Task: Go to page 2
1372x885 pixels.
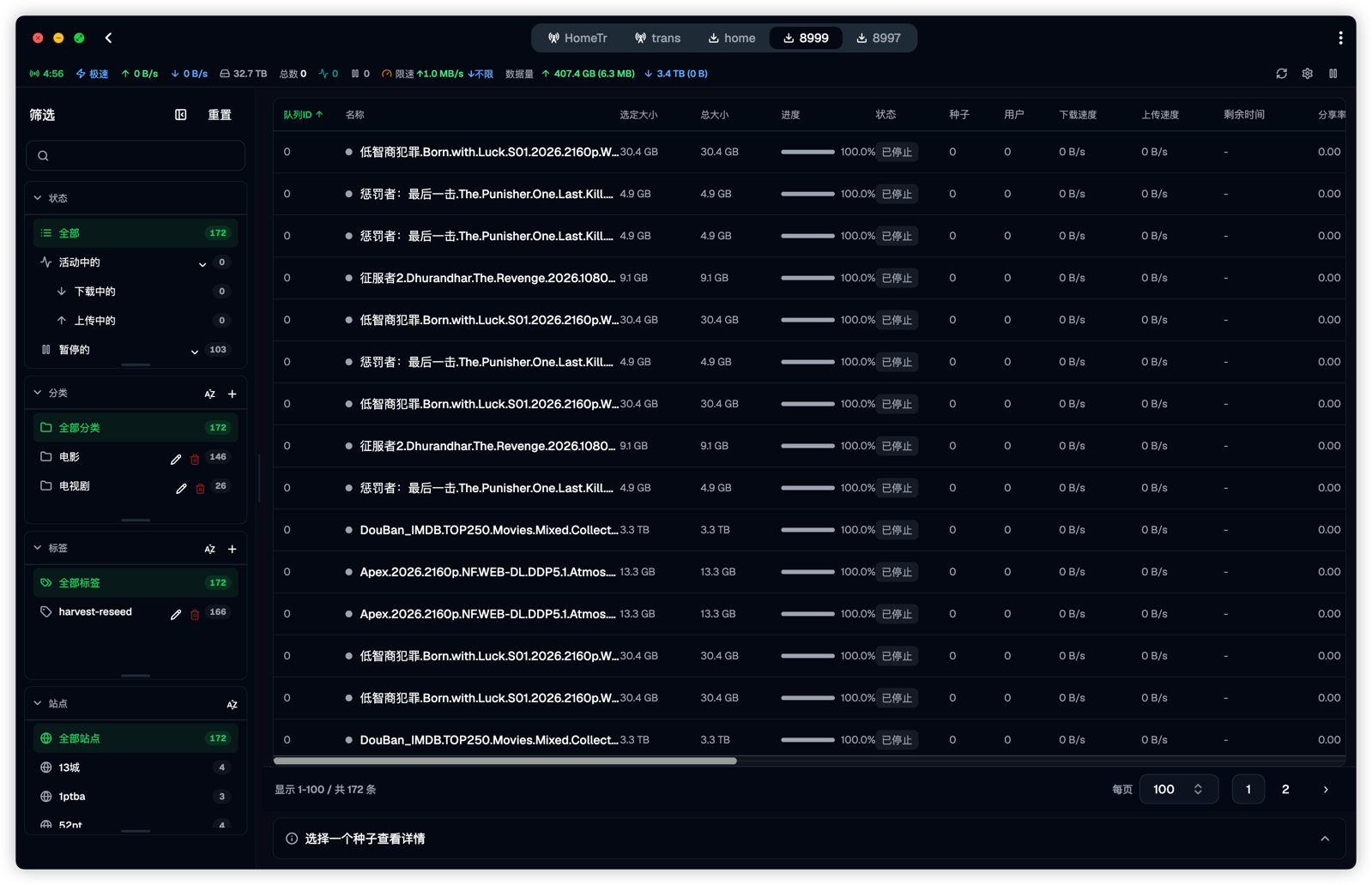Action: pos(1284,789)
